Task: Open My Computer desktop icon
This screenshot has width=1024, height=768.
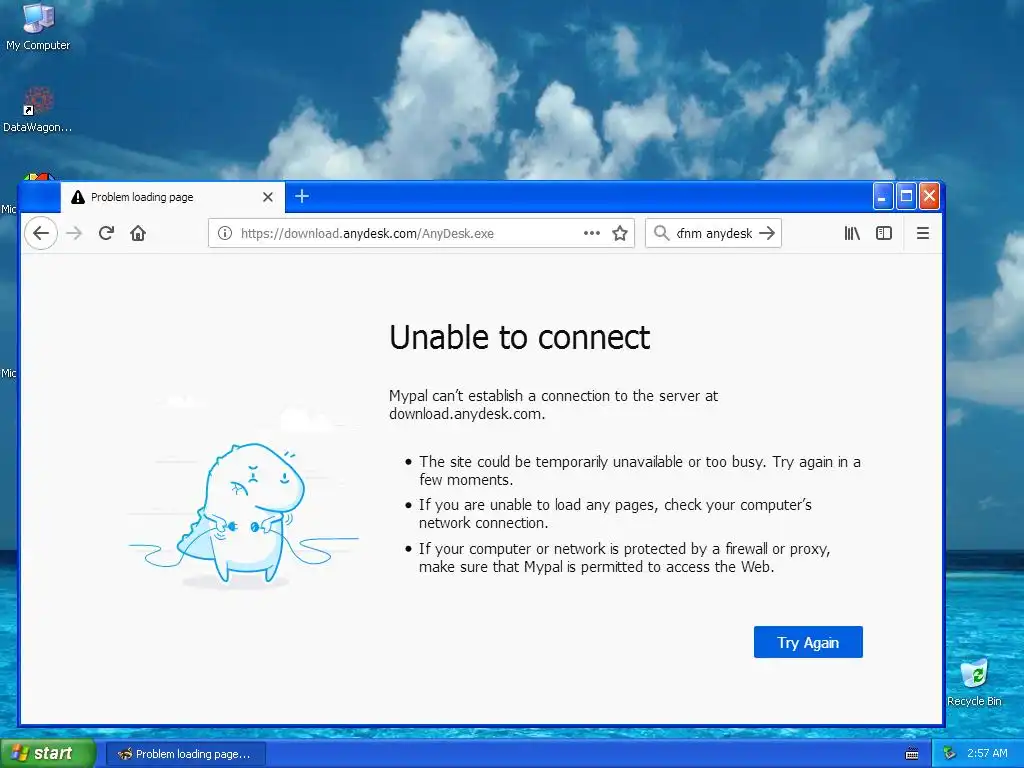Action: (x=38, y=27)
